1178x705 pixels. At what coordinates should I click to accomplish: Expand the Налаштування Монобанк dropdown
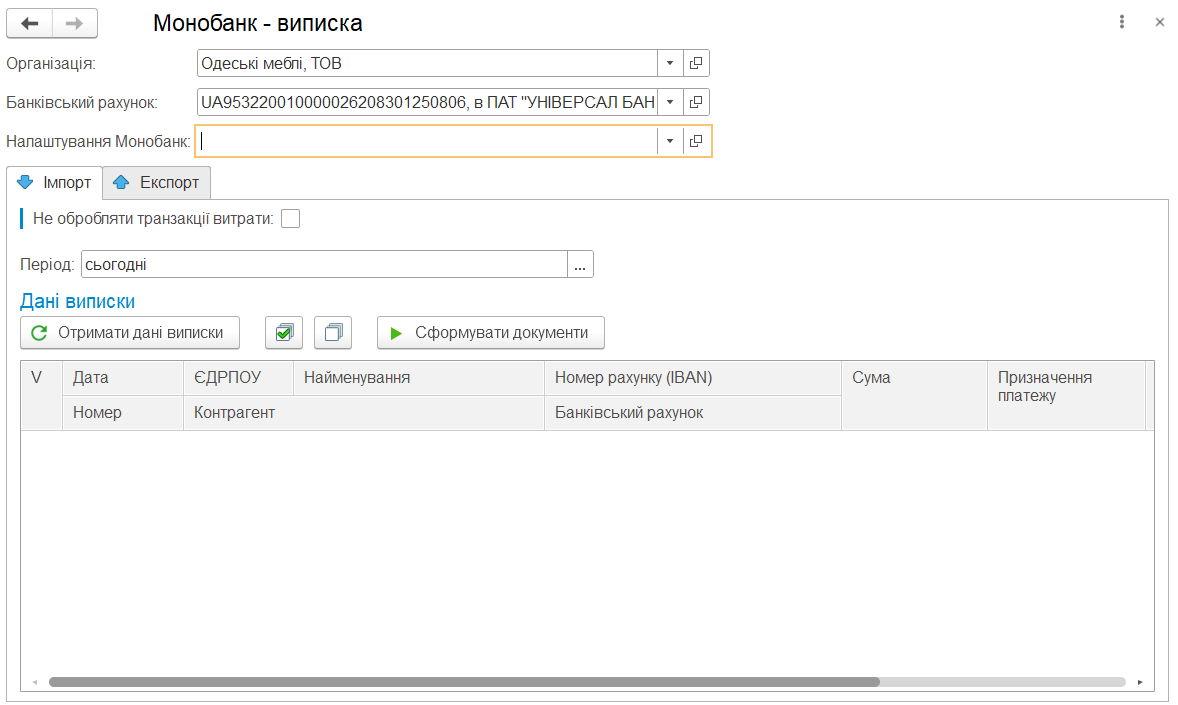pos(670,141)
